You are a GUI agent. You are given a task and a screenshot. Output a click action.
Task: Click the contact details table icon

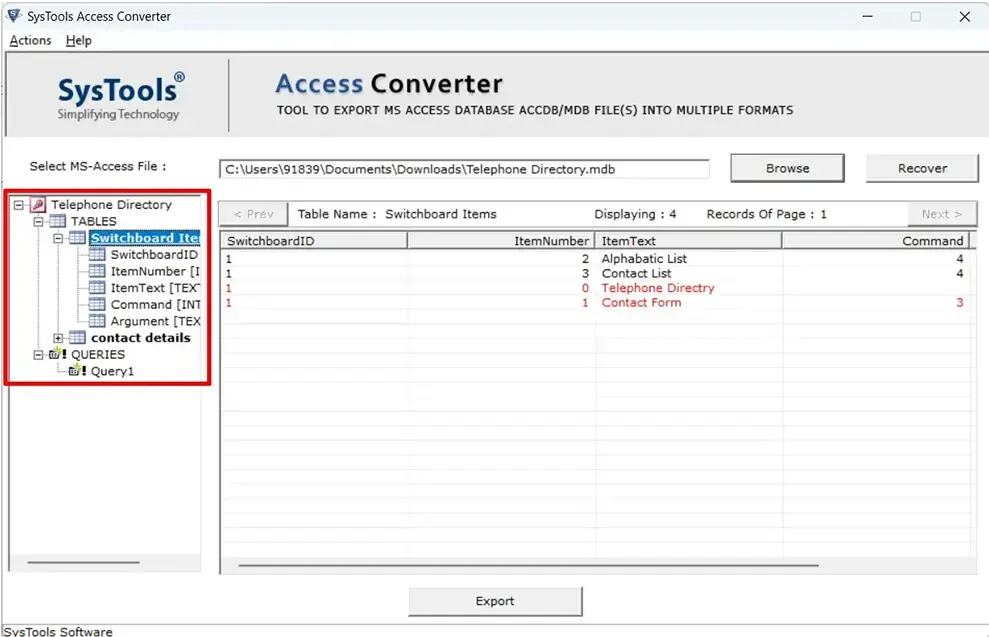pyautogui.click(x=78, y=337)
